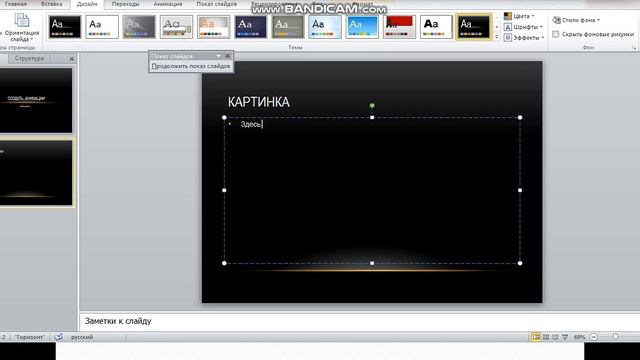Click the КАРТИНКА slide title
This screenshot has height=360, width=640.
259,102
